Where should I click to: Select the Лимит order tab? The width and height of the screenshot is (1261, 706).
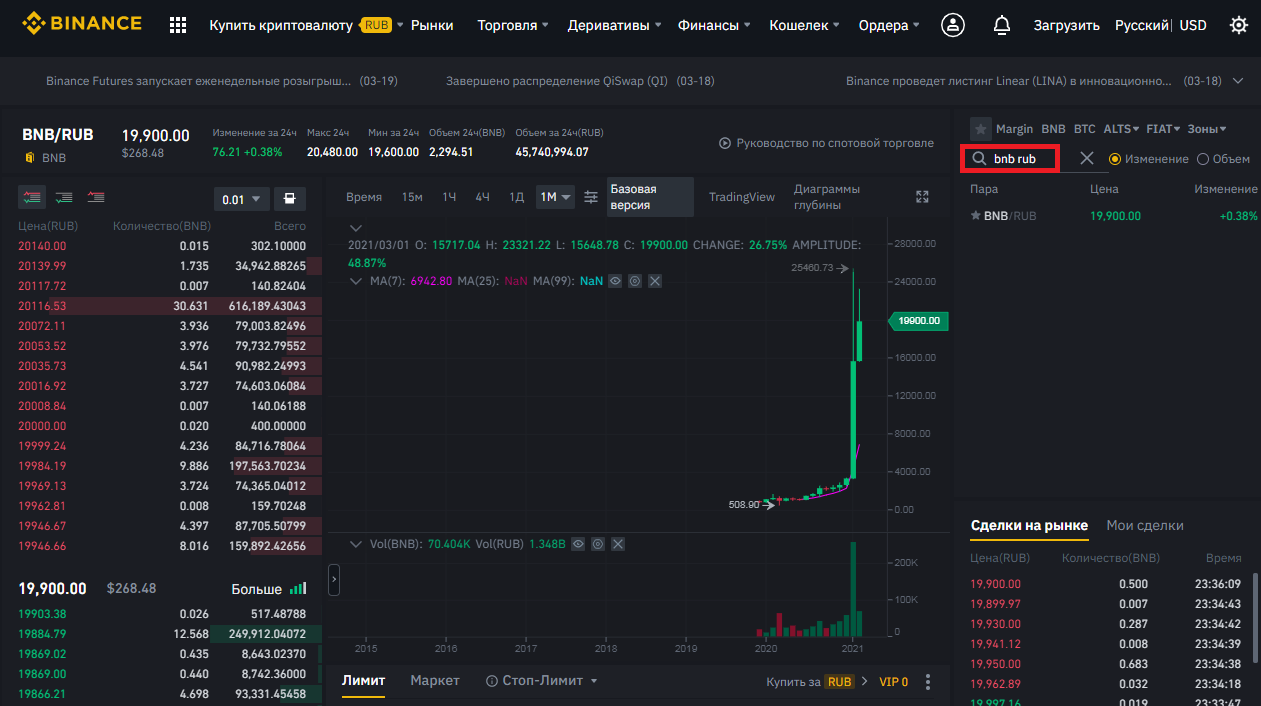coord(363,680)
